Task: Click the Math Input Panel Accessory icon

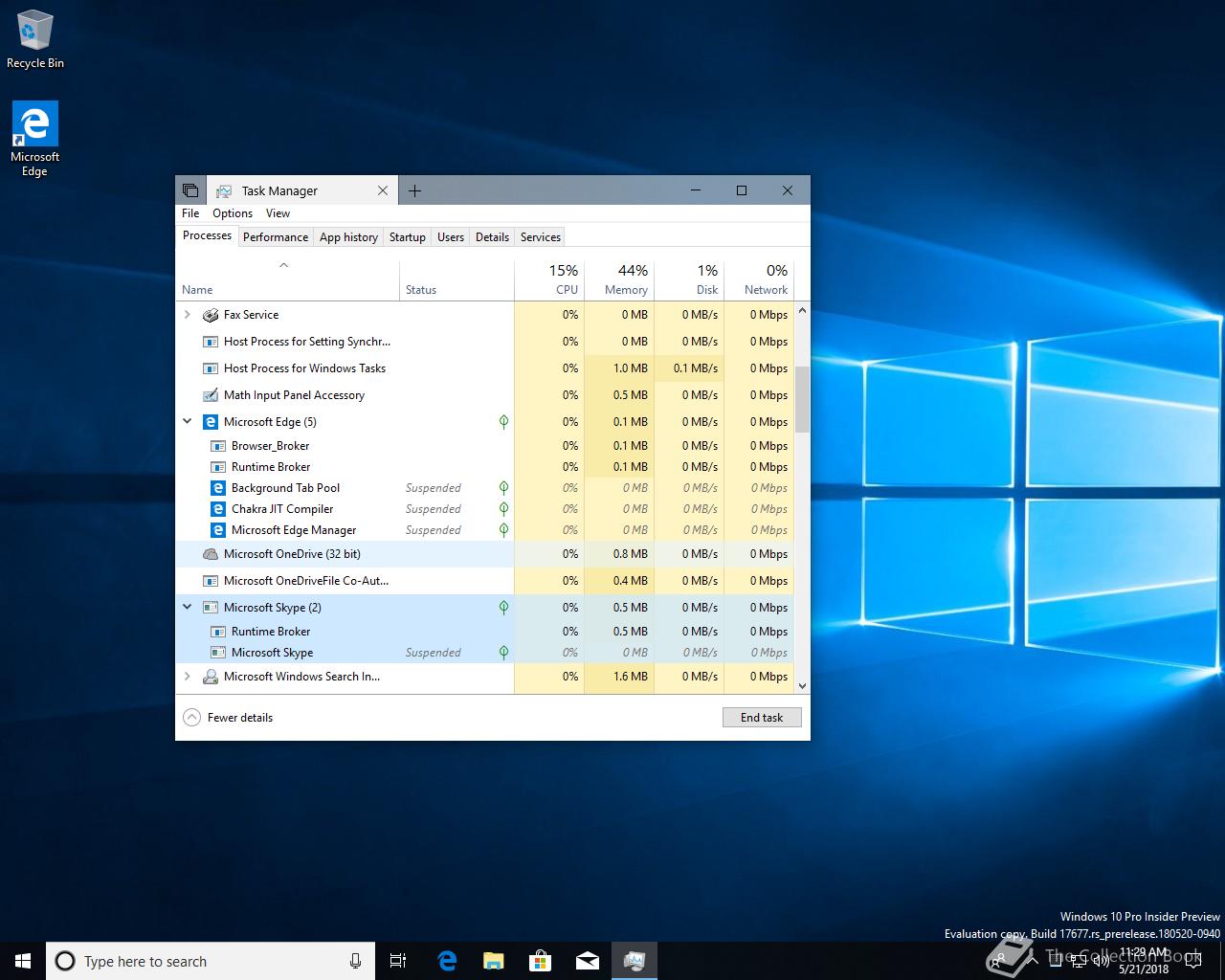Action: tap(211, 395)
